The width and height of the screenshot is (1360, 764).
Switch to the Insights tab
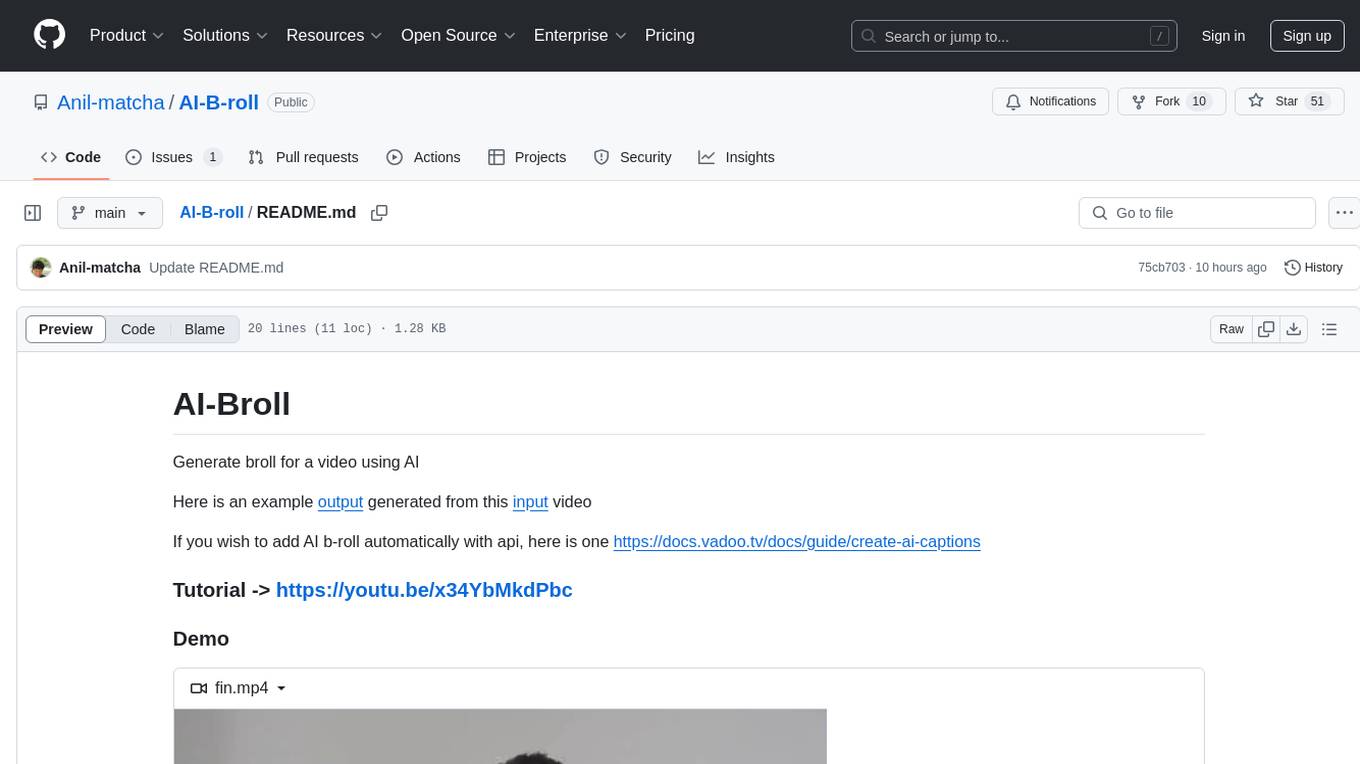(736, 157)
